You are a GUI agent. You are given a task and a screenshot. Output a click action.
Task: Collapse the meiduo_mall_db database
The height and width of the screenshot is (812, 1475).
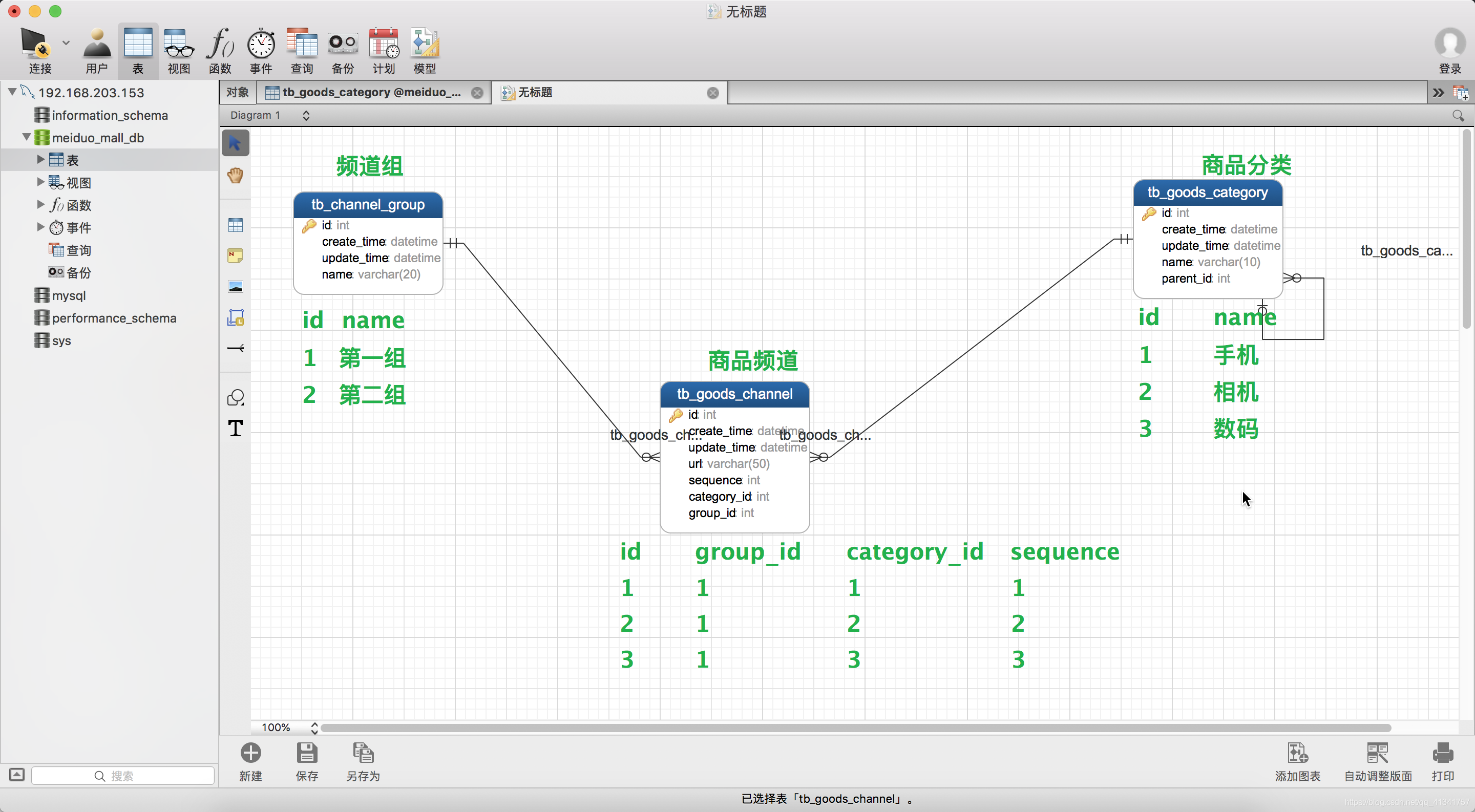tap(26, 137)
